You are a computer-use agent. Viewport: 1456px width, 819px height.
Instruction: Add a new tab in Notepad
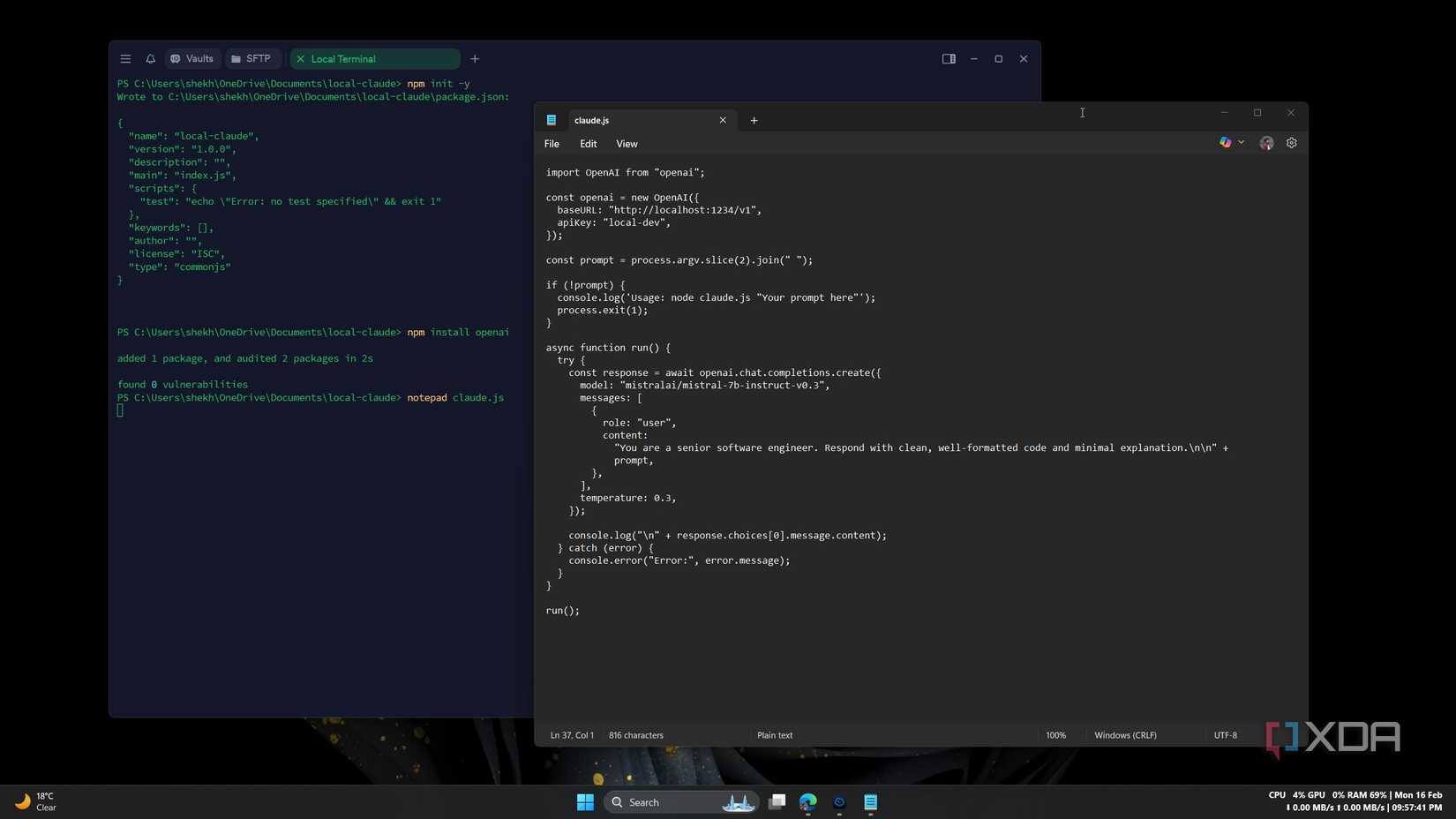pos(754,120)
